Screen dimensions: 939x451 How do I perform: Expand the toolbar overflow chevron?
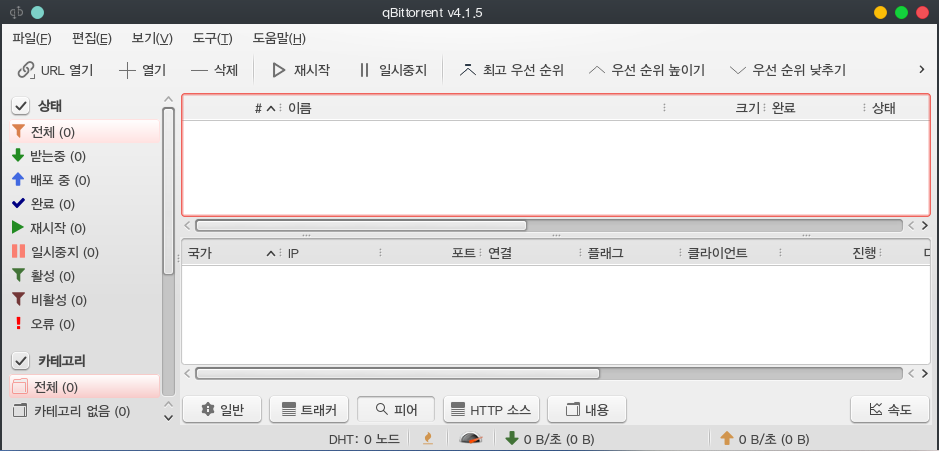tap(922, 70)
